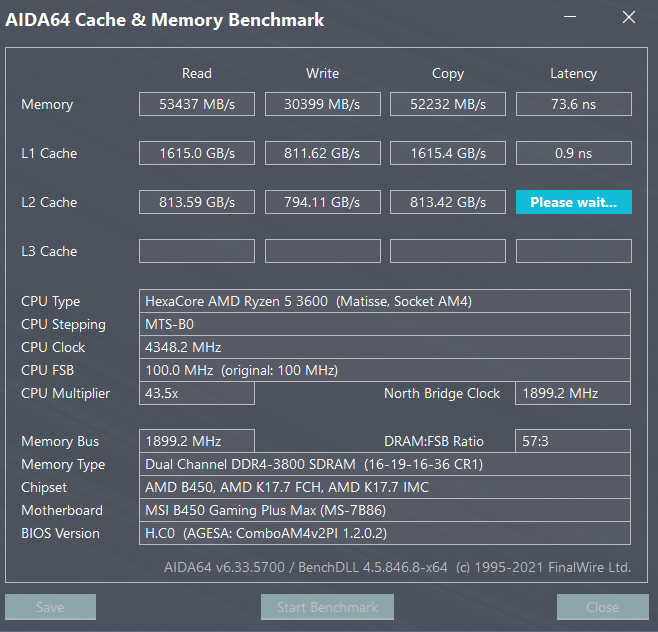Click the Read column header
The height and width of the screenshot is (632, 658).
[197, 73]
